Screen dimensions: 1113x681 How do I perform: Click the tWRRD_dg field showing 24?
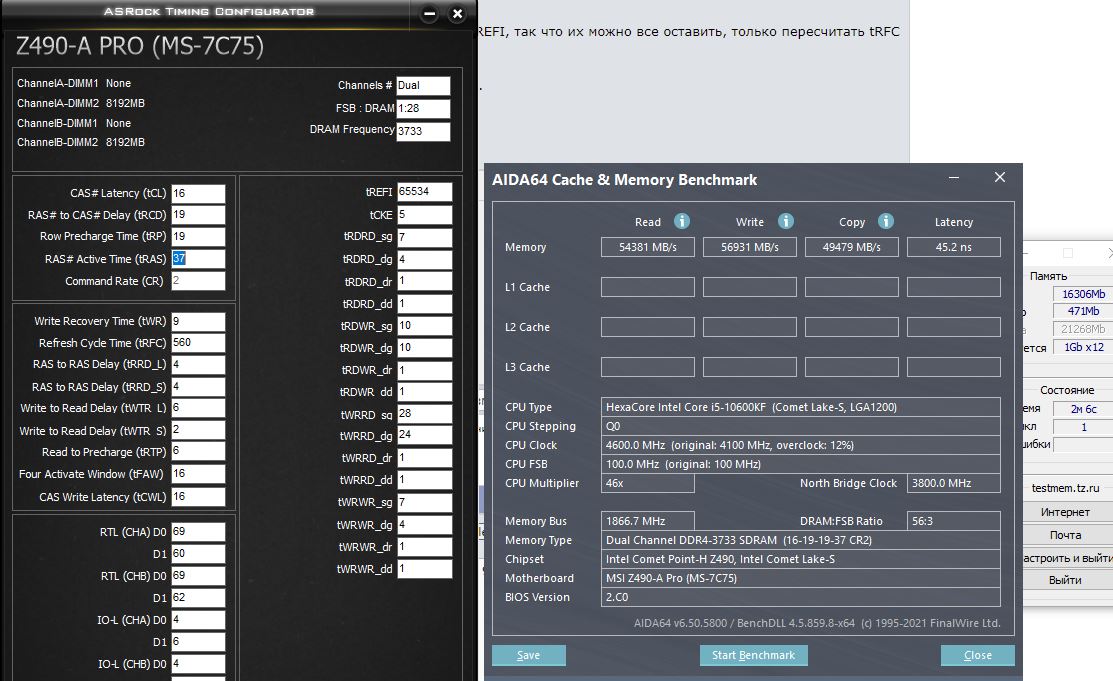click(424, 435)
